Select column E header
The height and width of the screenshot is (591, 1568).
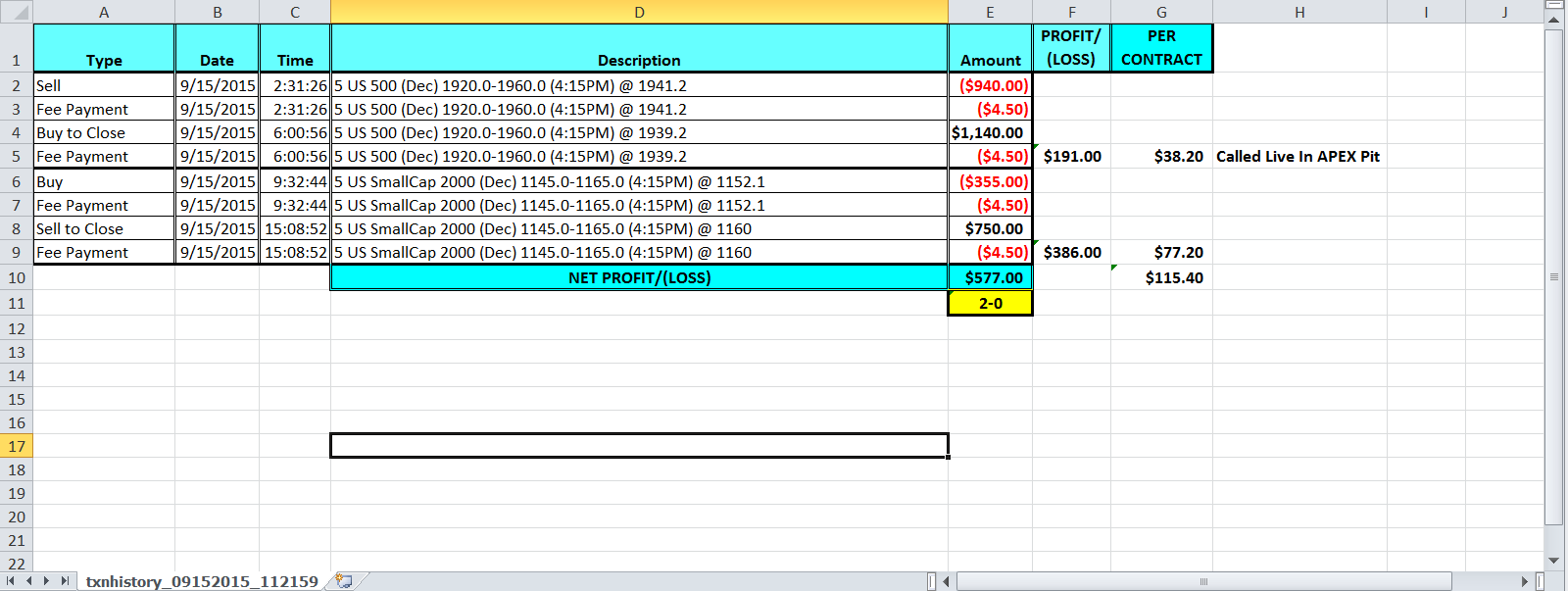click(x=990, y=12)
